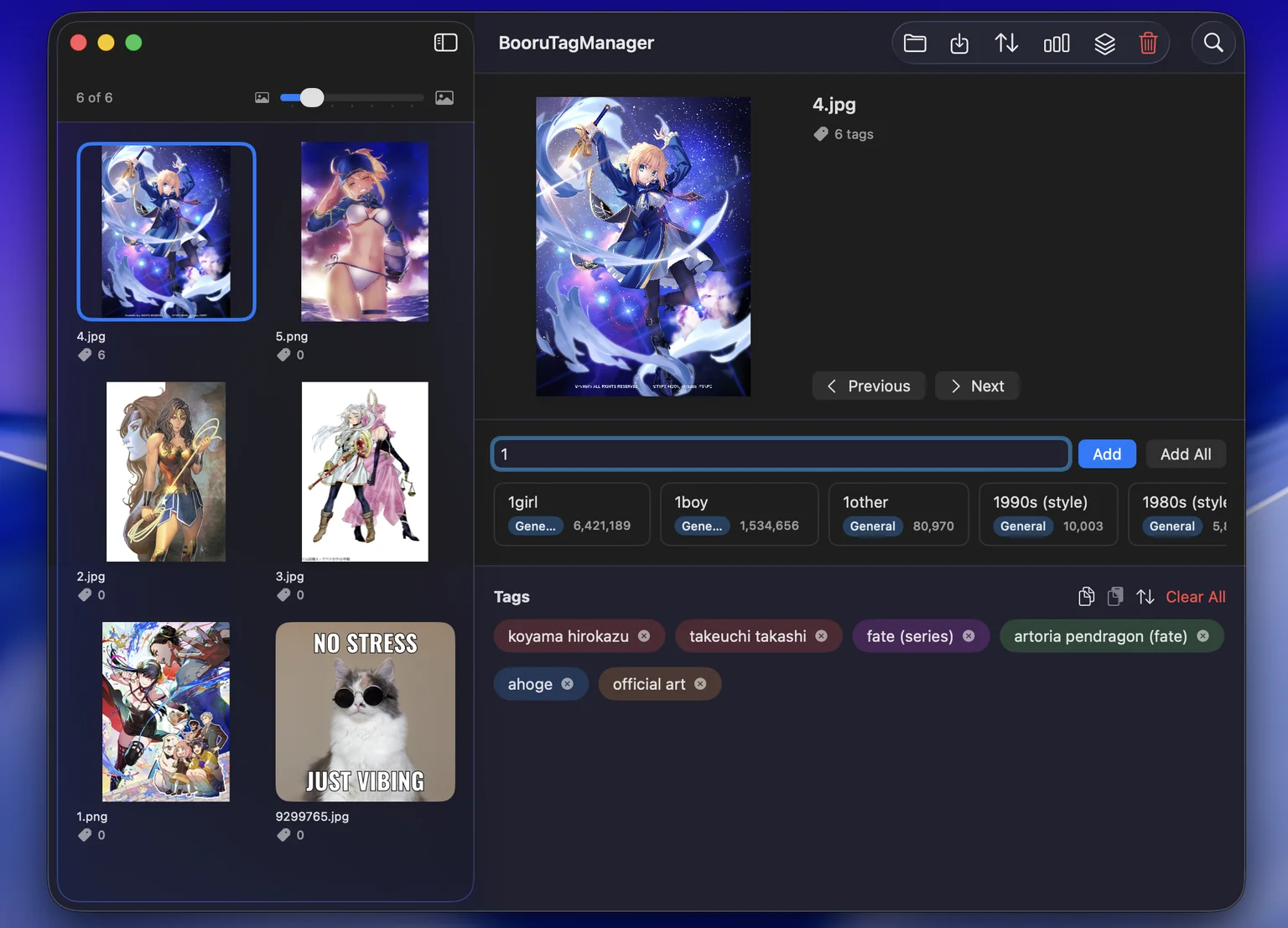
Task: Select the 4.jpg thumbnail
Action: click(166, 231)
